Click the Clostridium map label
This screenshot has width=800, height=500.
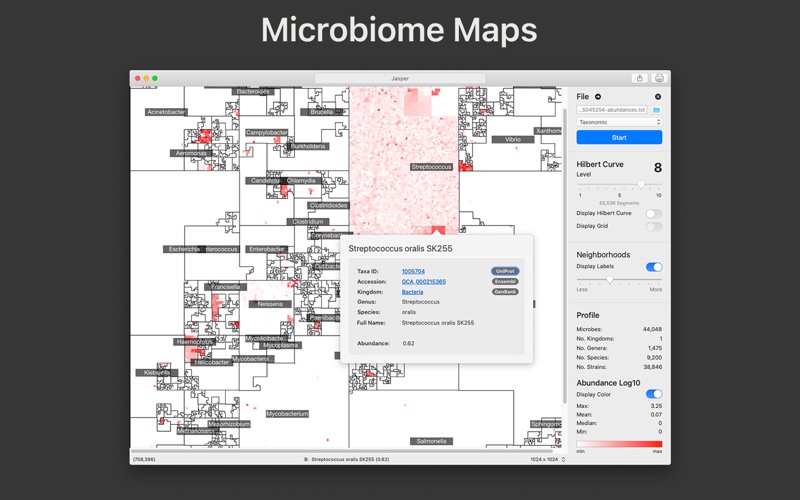[308, 221]
